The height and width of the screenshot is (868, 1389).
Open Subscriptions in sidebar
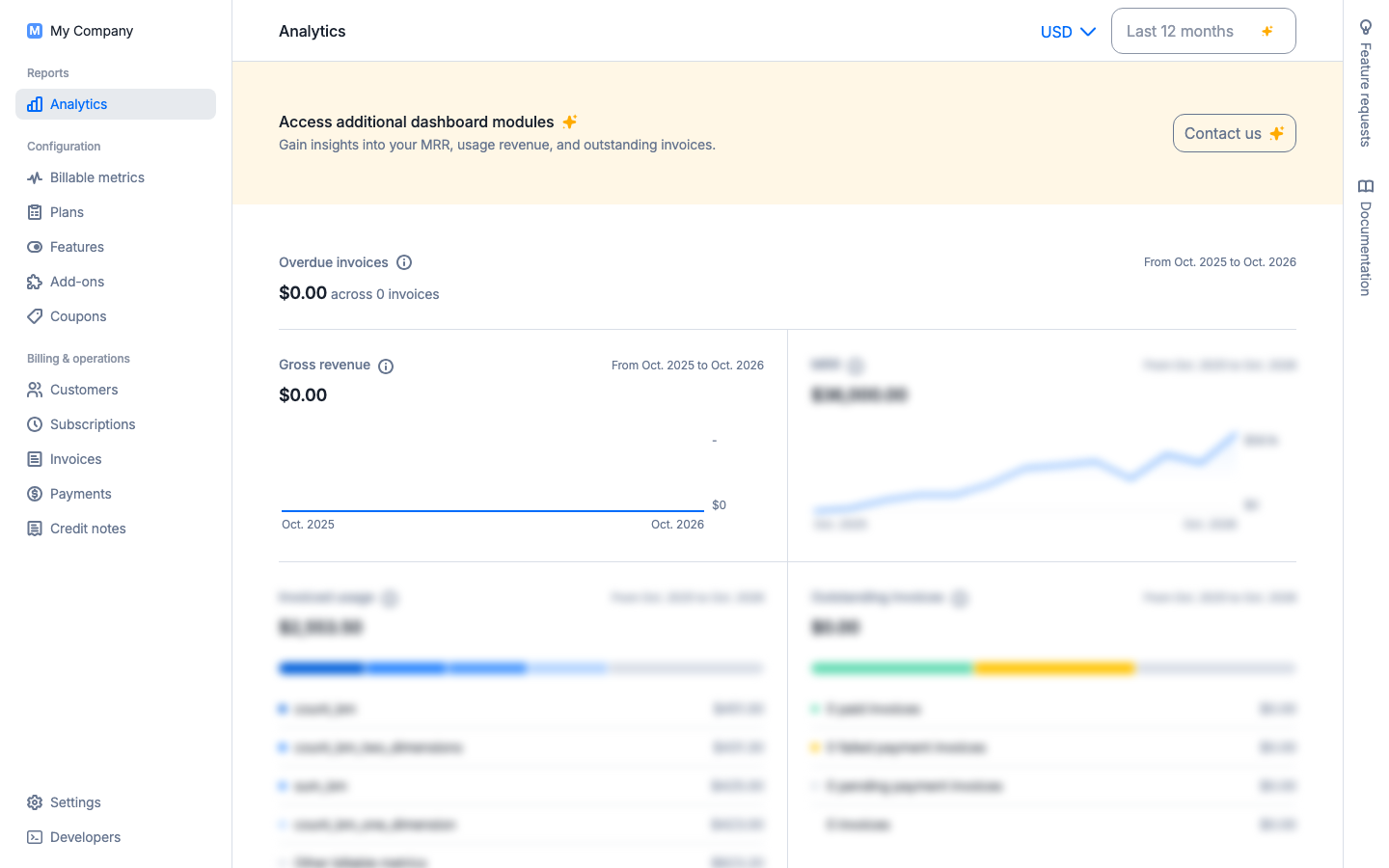tap(116, 424)
